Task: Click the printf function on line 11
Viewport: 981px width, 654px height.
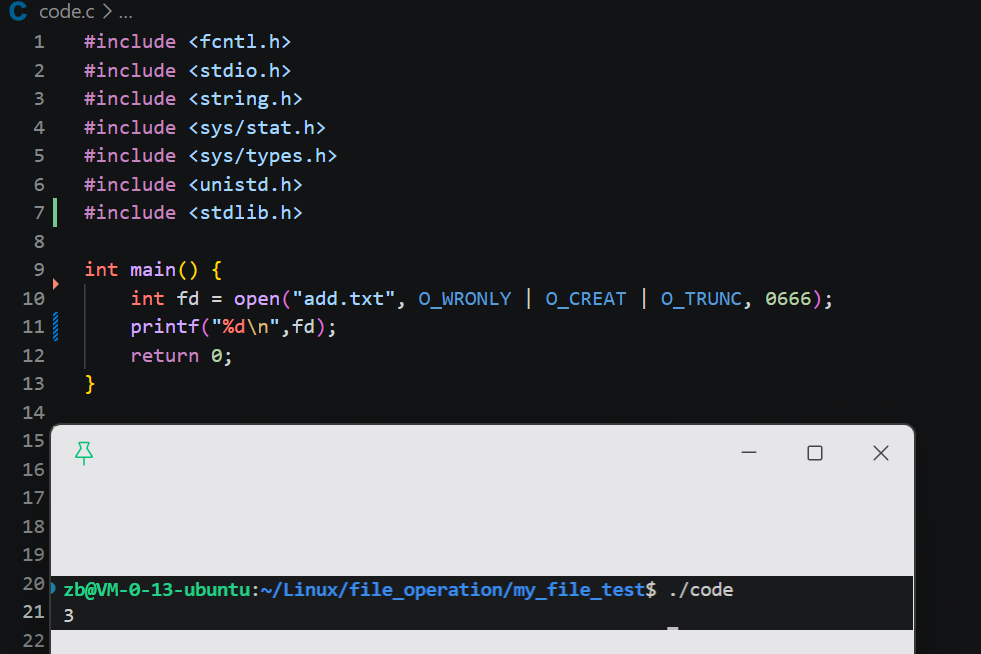Action: tap(165, 327)
